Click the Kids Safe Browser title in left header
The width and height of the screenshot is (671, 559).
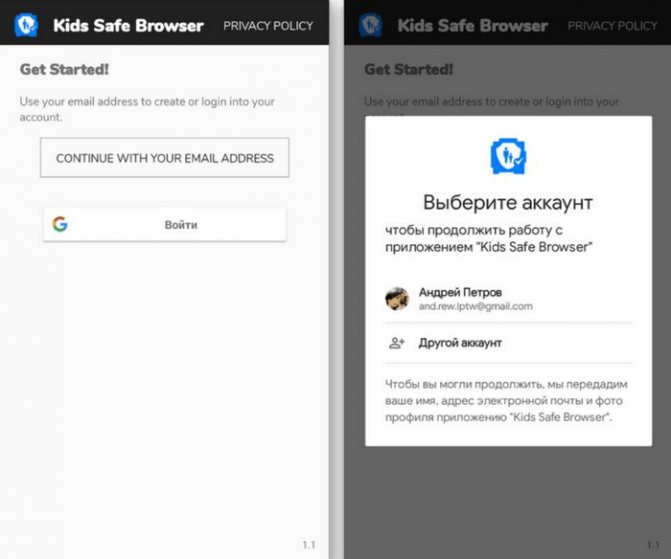point(128,26)
